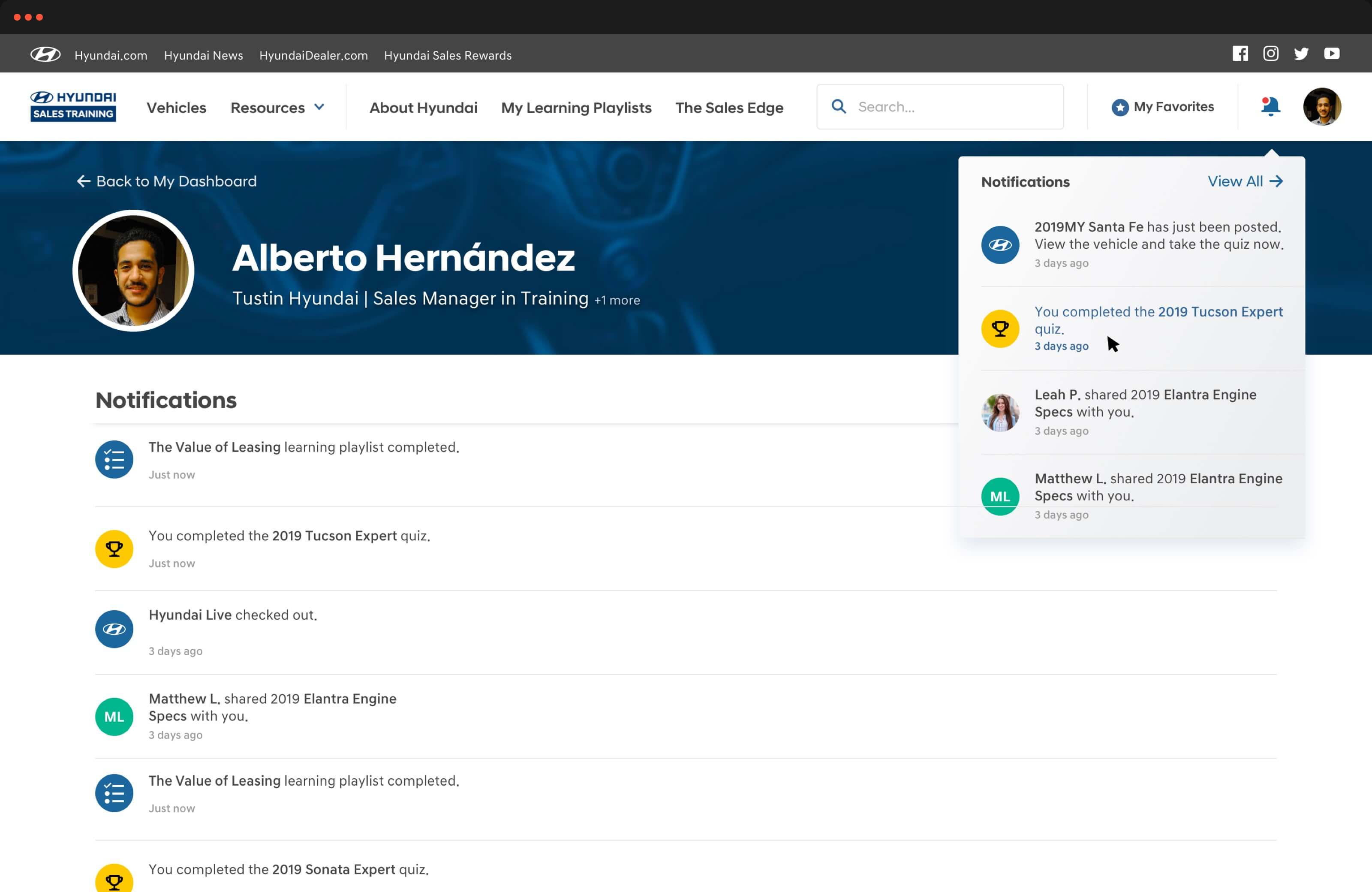Click the ML avatar in notification dropdown

1000,497
